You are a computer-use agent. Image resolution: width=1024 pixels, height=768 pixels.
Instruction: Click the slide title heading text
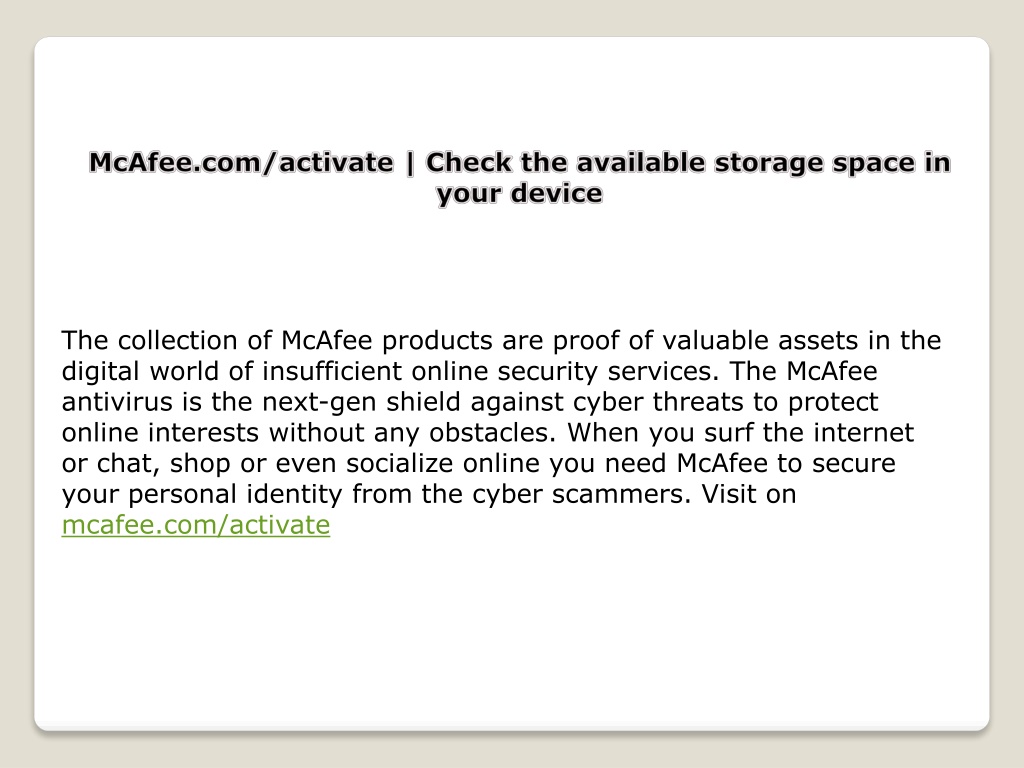[519, 178]
